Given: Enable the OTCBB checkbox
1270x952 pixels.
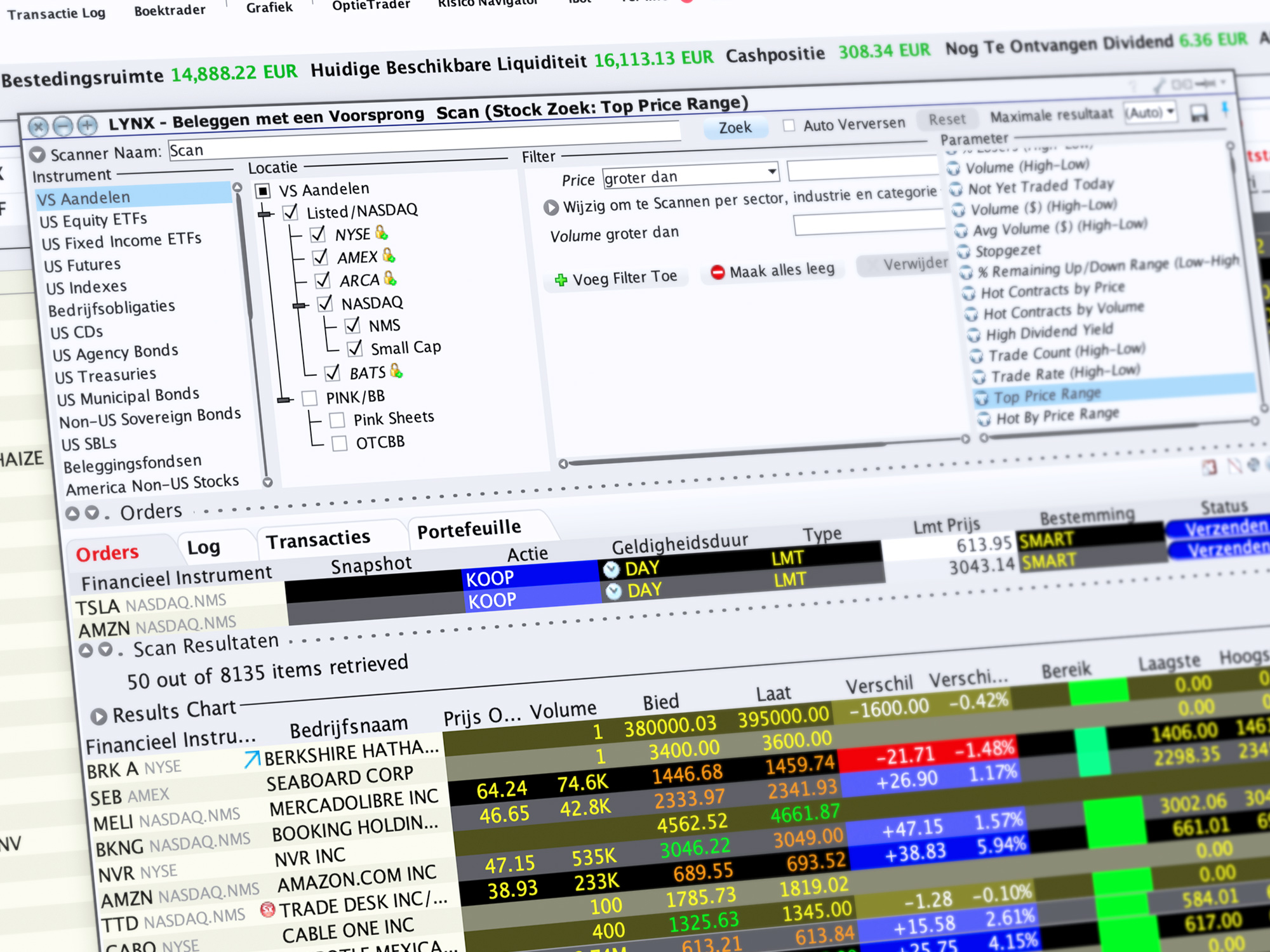Looking at the screenshot, I should click(340, 443).
